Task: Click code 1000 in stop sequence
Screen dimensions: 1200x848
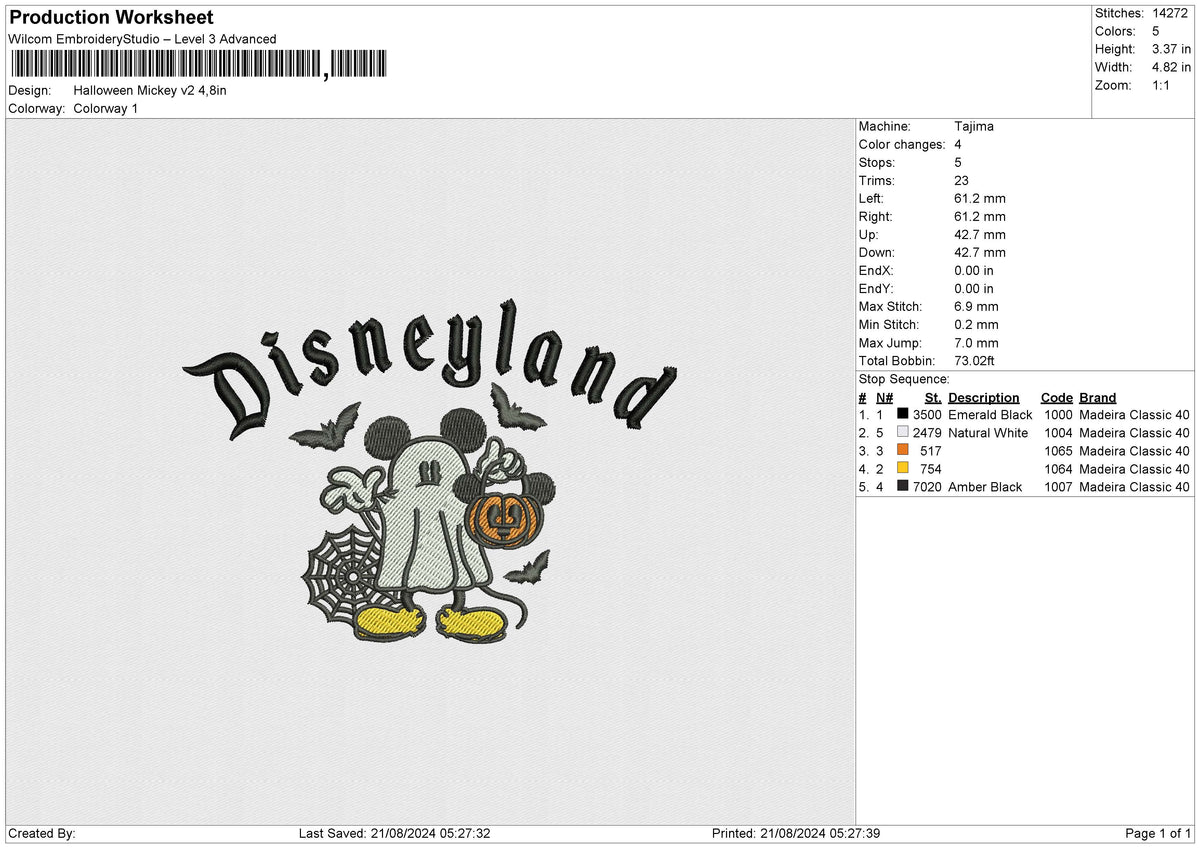Action: (1058, 415)
